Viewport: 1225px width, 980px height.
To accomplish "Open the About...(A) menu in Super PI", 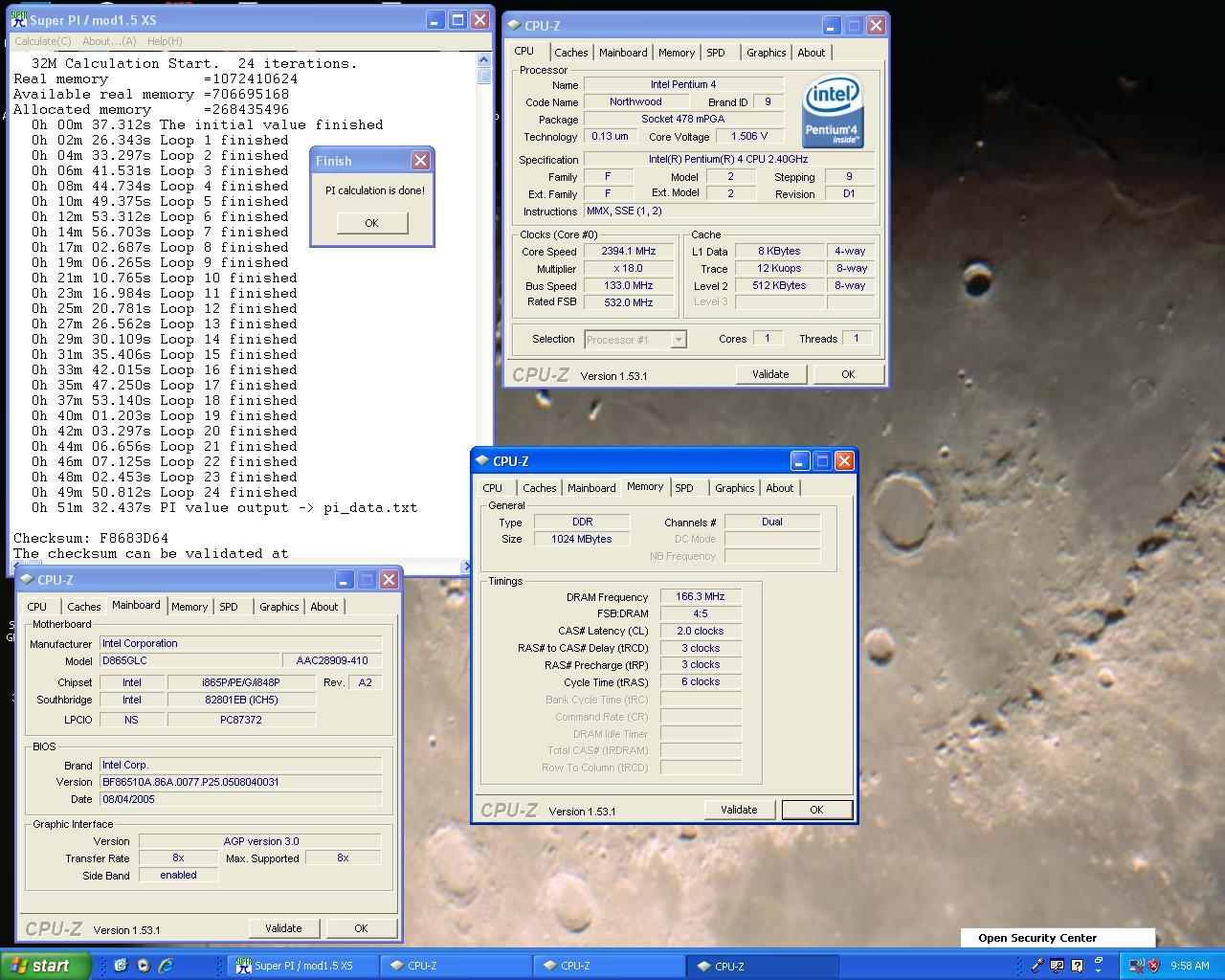I will pos(109,41).
